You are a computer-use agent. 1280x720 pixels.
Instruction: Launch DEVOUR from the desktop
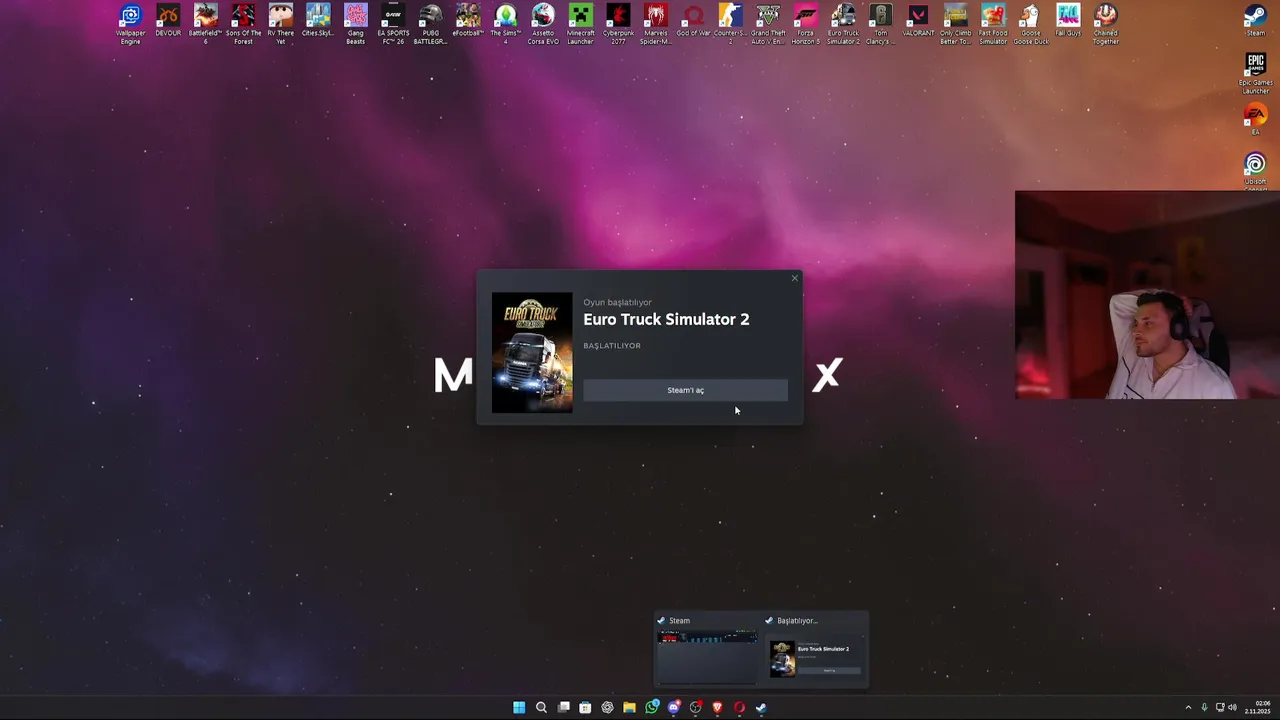[168, 22]
